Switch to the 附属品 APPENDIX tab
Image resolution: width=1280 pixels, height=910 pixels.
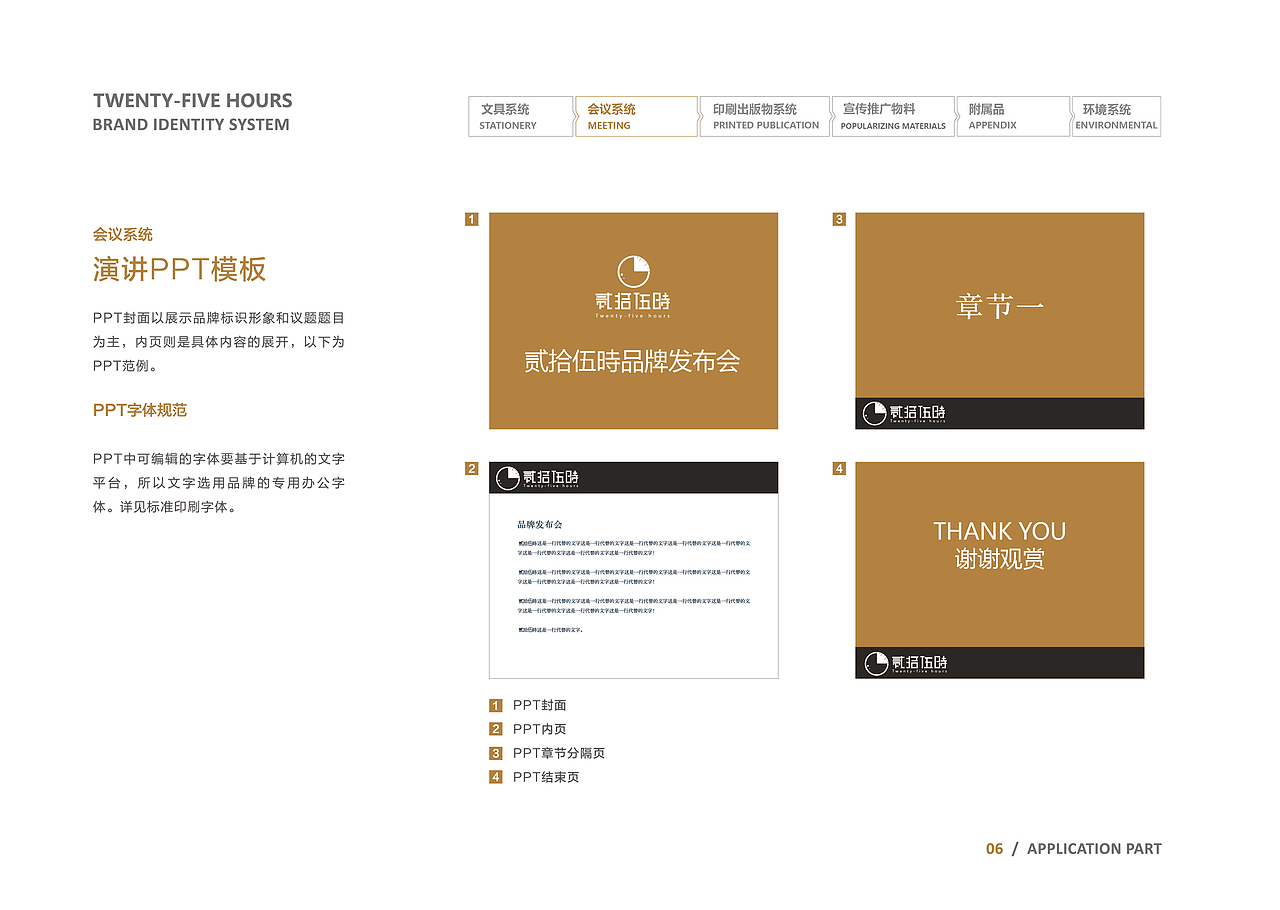(1012, 116)
